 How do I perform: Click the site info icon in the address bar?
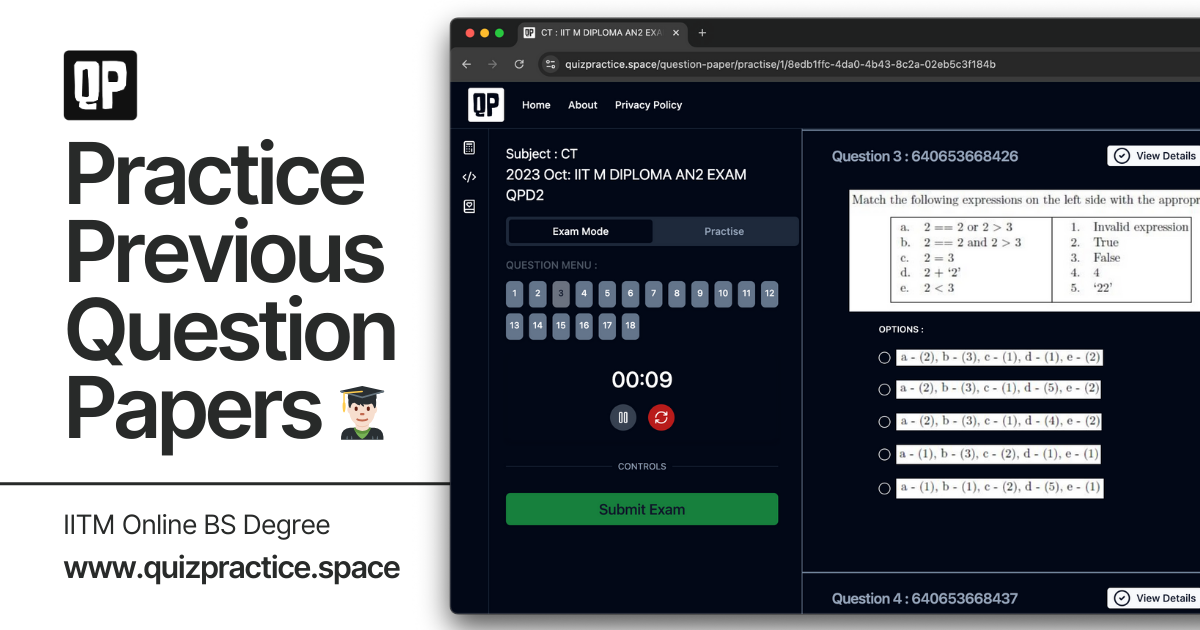[x=548, y=64]
